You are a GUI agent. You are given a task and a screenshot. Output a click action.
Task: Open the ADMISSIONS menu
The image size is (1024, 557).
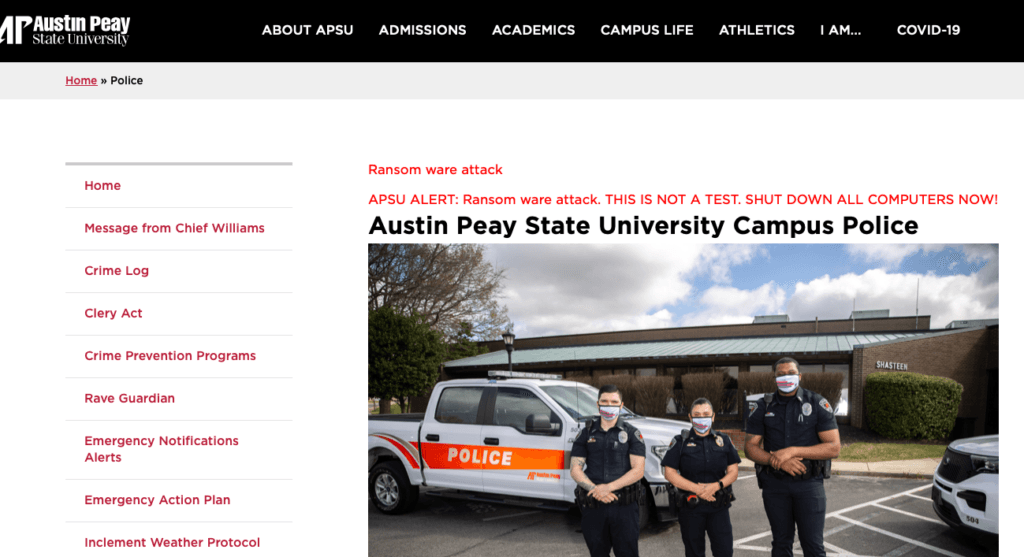point(423,30)
